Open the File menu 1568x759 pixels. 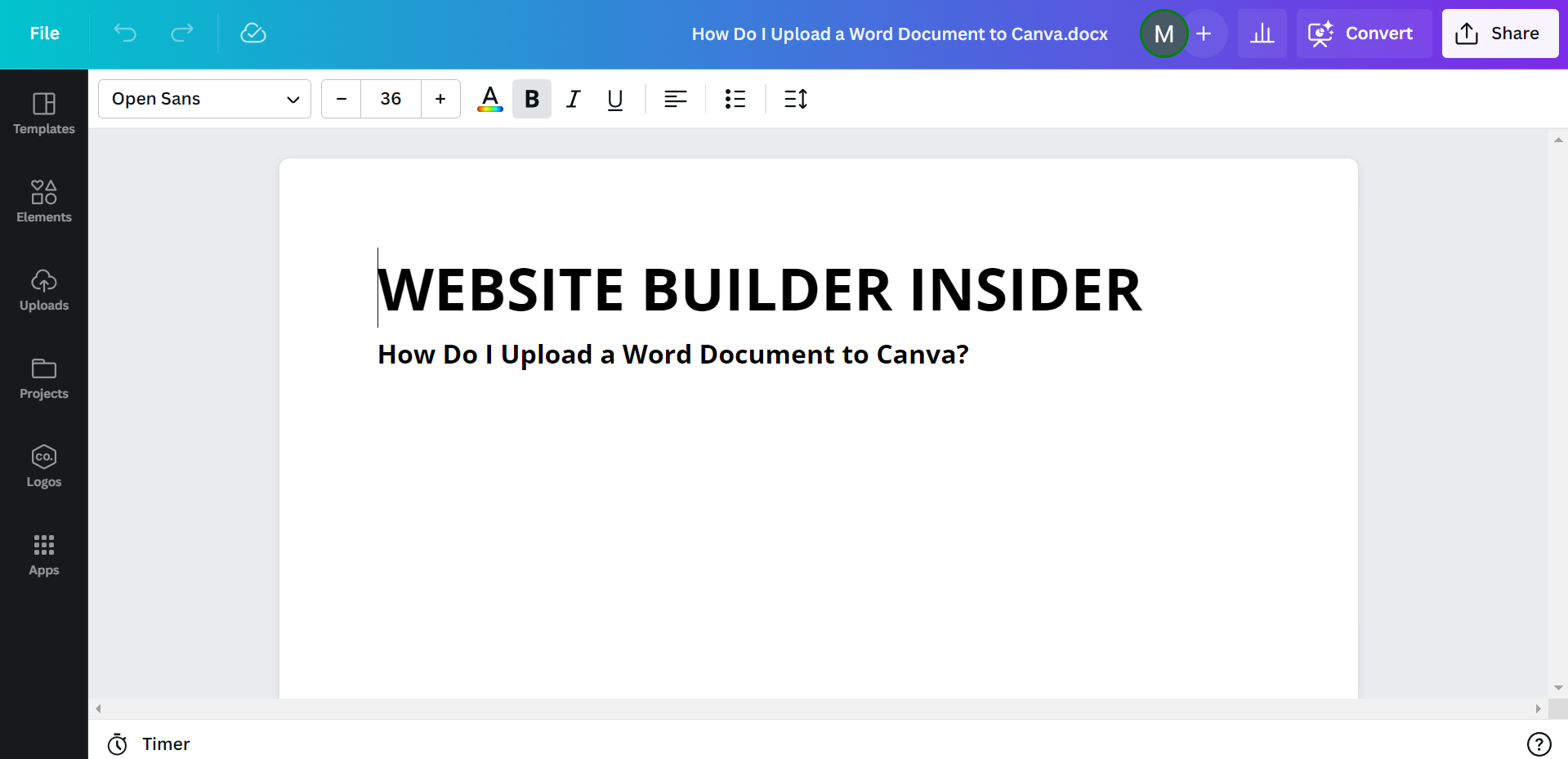44,33
